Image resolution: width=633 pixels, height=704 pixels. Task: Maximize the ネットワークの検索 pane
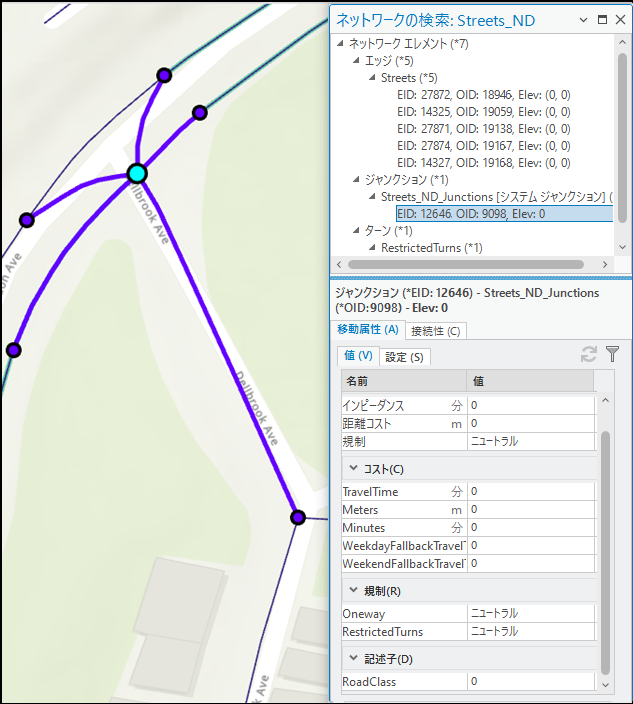point(602,19)
